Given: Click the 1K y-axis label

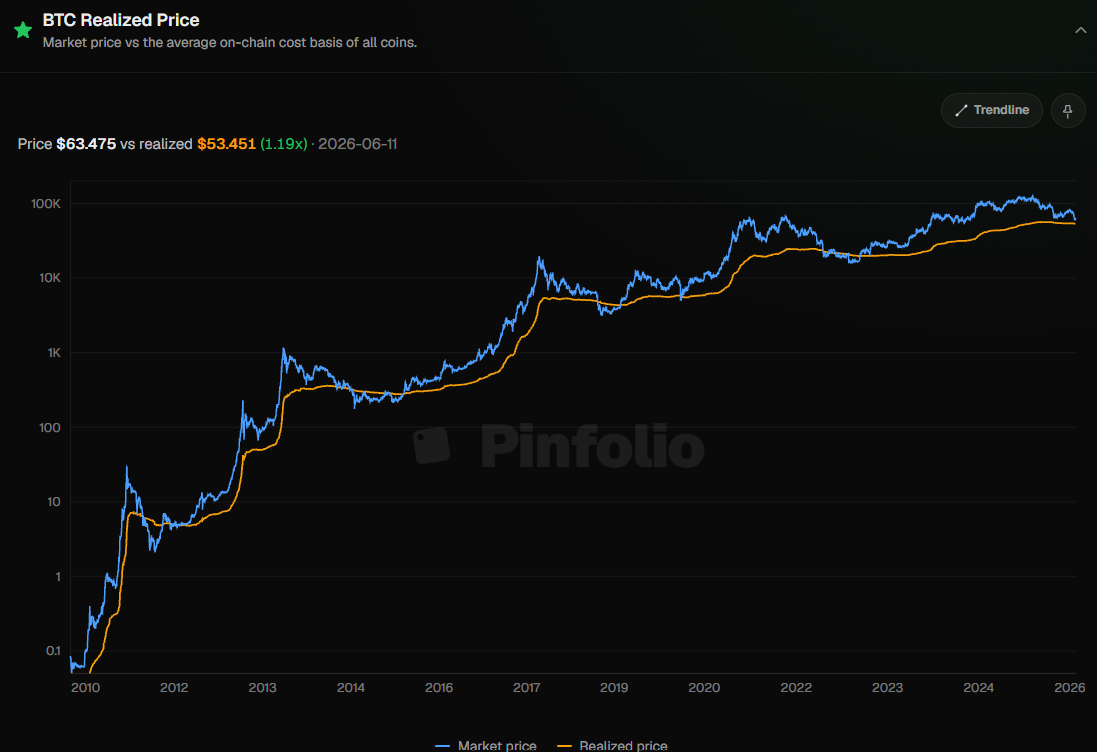Looking at the screenshot, I should (54, 353).
